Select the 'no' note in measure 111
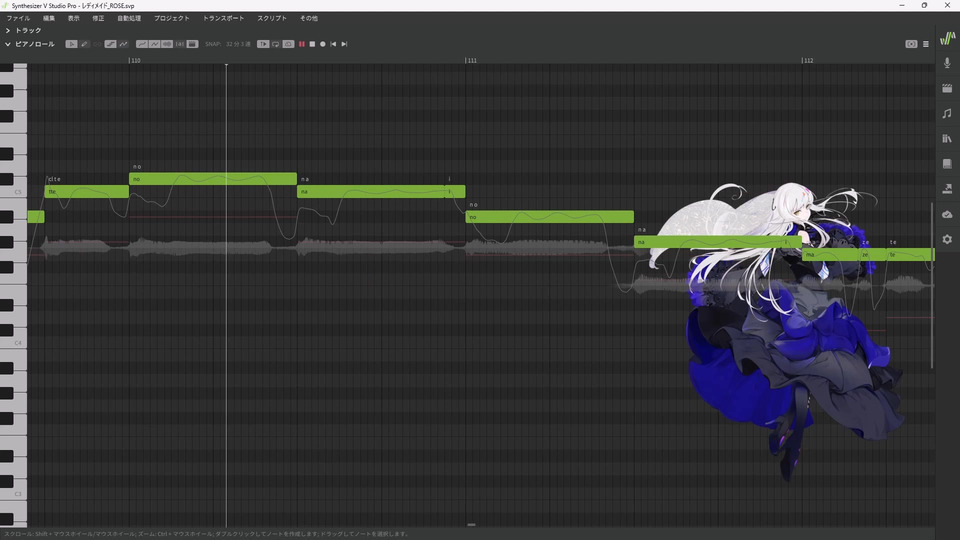The image size is (960, 540). [550, 217]
